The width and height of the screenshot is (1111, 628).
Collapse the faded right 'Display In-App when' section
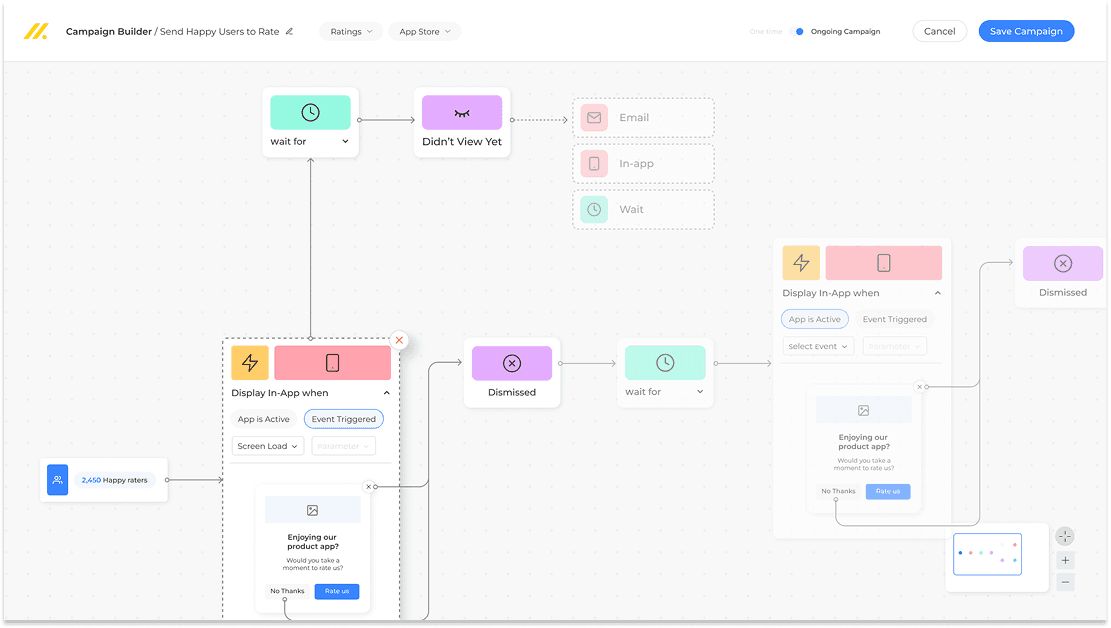pos(937,293)
